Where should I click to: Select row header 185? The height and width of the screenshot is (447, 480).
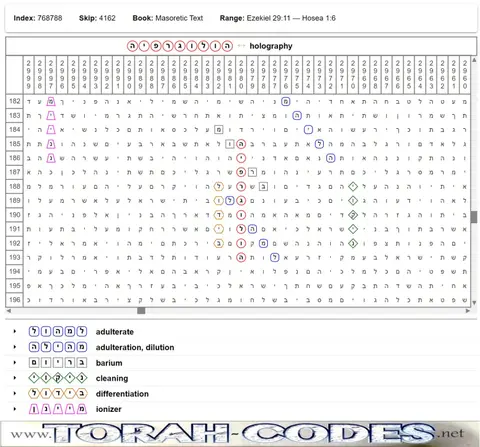point(14,144)
